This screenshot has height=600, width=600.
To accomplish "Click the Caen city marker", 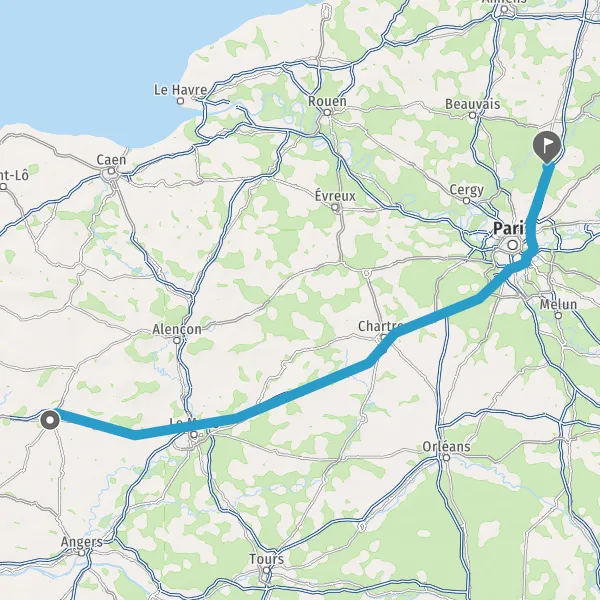I will [x=111, y=171].
